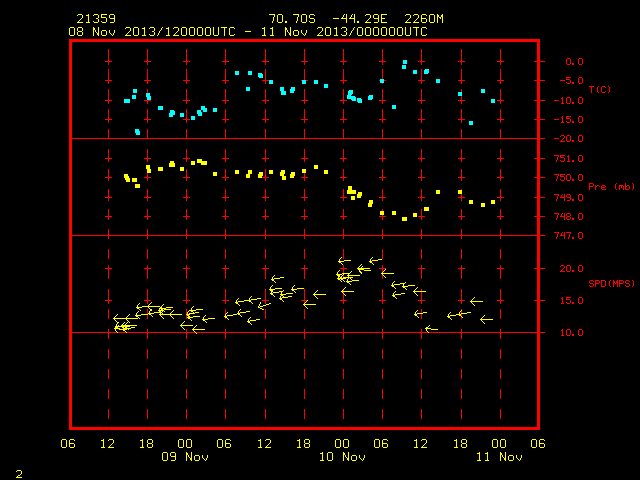
Task: Select the 70.70S latitude text
Action: click(x=292, y=19)
